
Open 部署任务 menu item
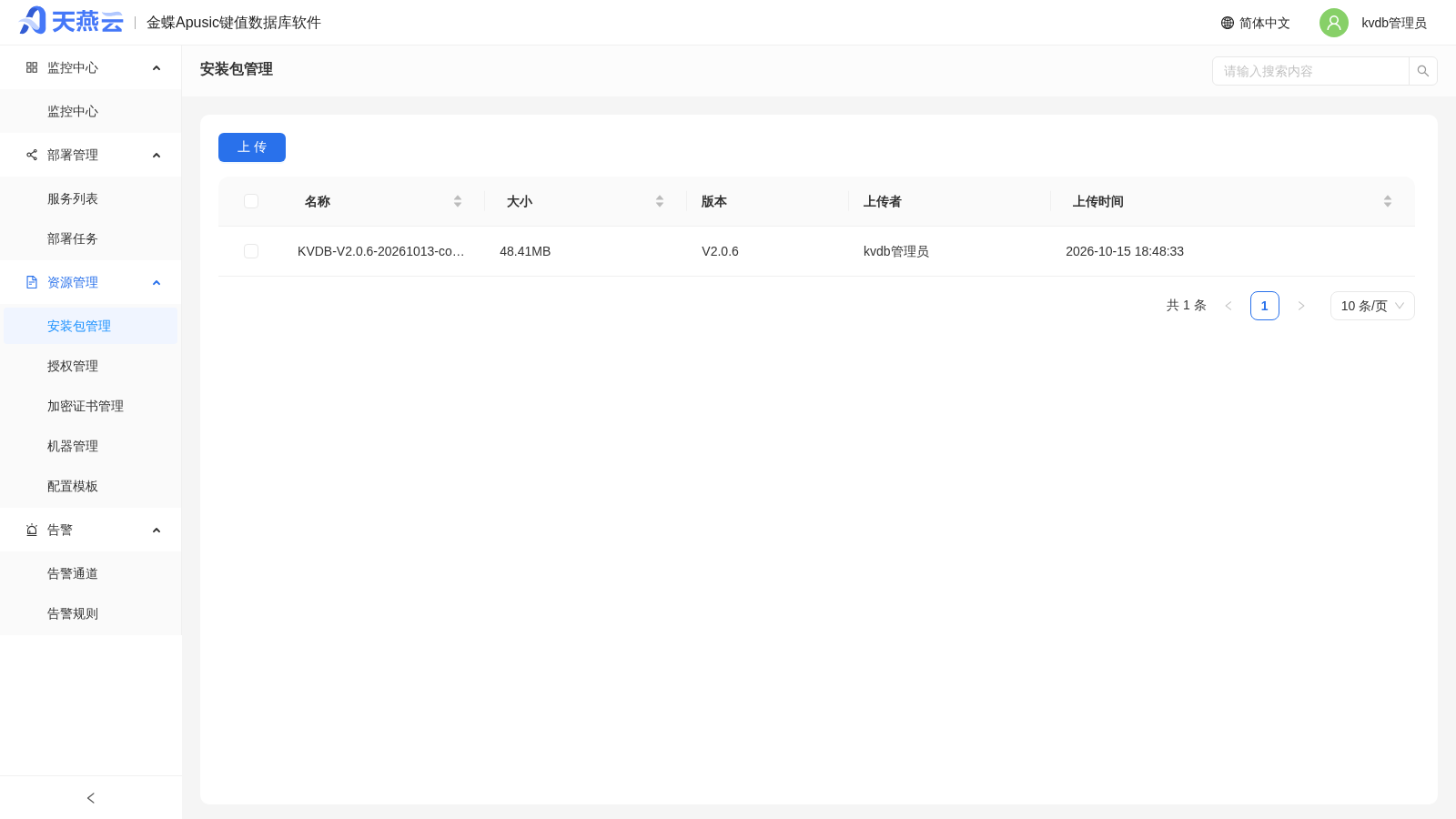[x=91, y=238]
